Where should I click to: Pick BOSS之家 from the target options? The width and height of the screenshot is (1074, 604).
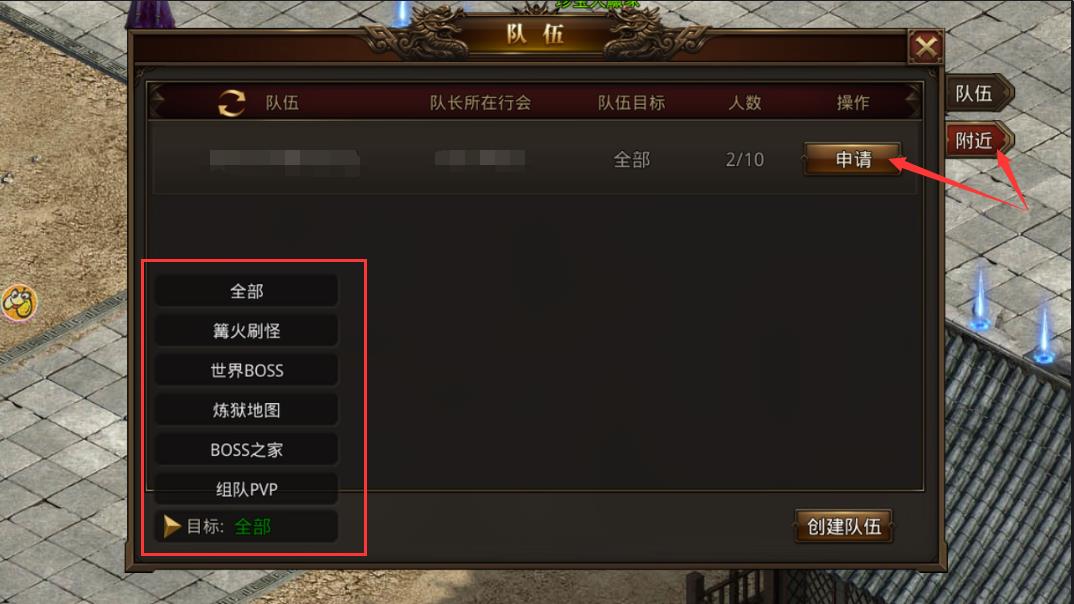coord(247,450)
